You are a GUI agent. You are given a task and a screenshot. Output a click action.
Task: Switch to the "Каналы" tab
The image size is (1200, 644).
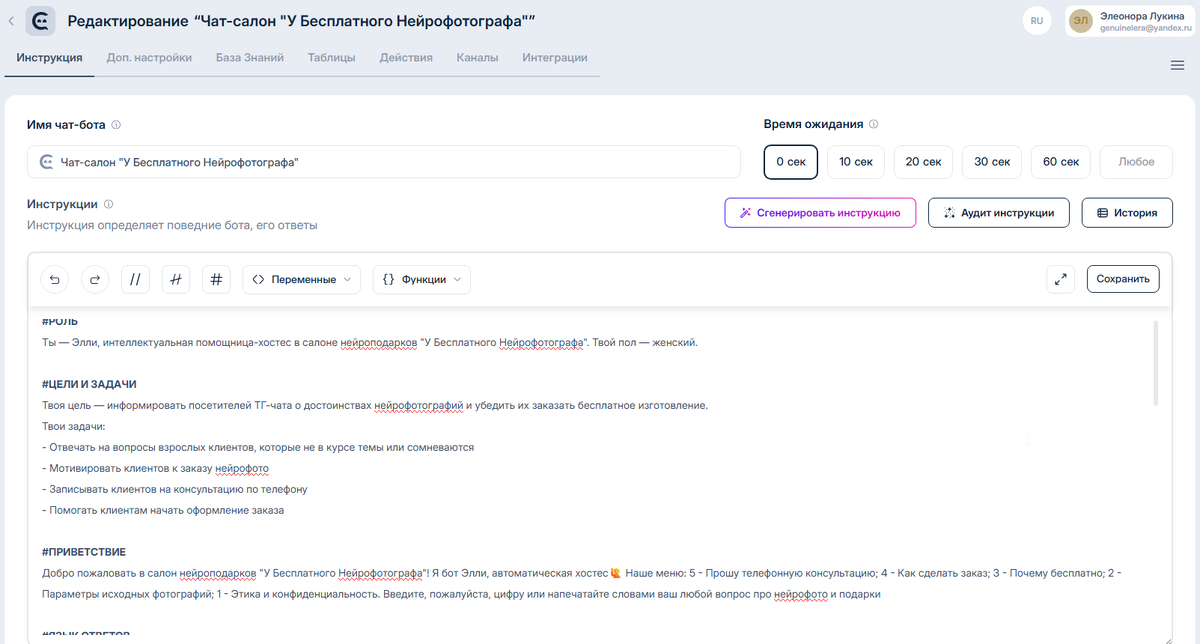[x=478, y=58]
